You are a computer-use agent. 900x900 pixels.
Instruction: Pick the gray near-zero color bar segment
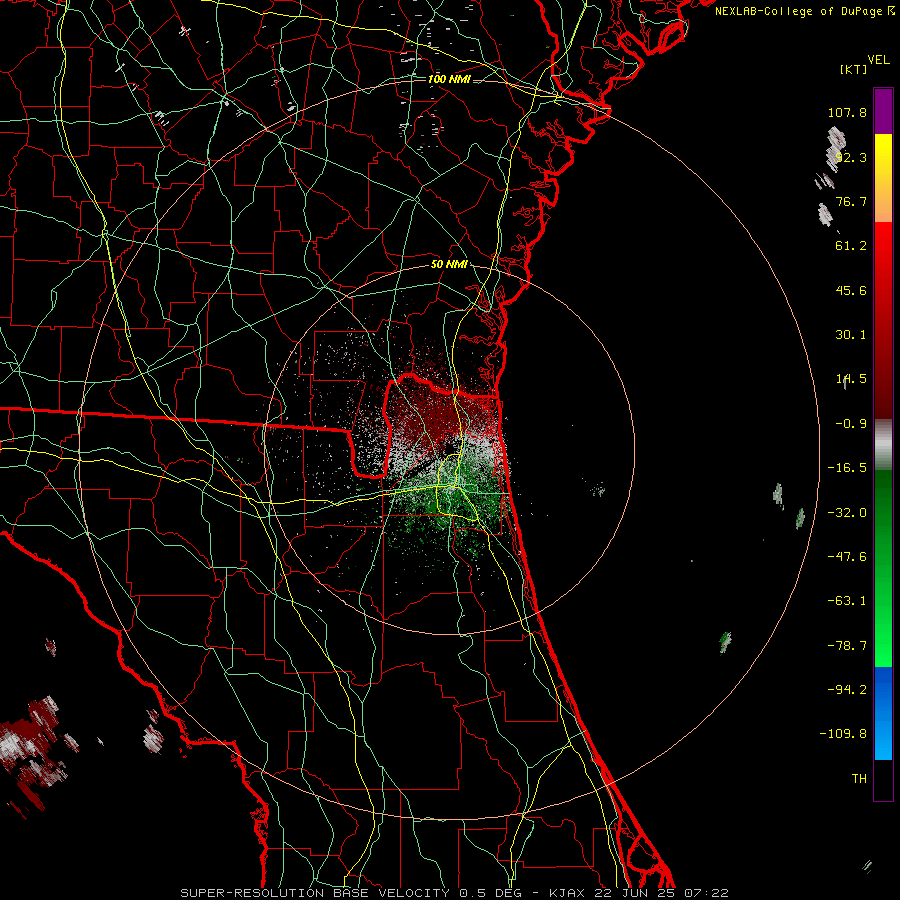point(883,445)
